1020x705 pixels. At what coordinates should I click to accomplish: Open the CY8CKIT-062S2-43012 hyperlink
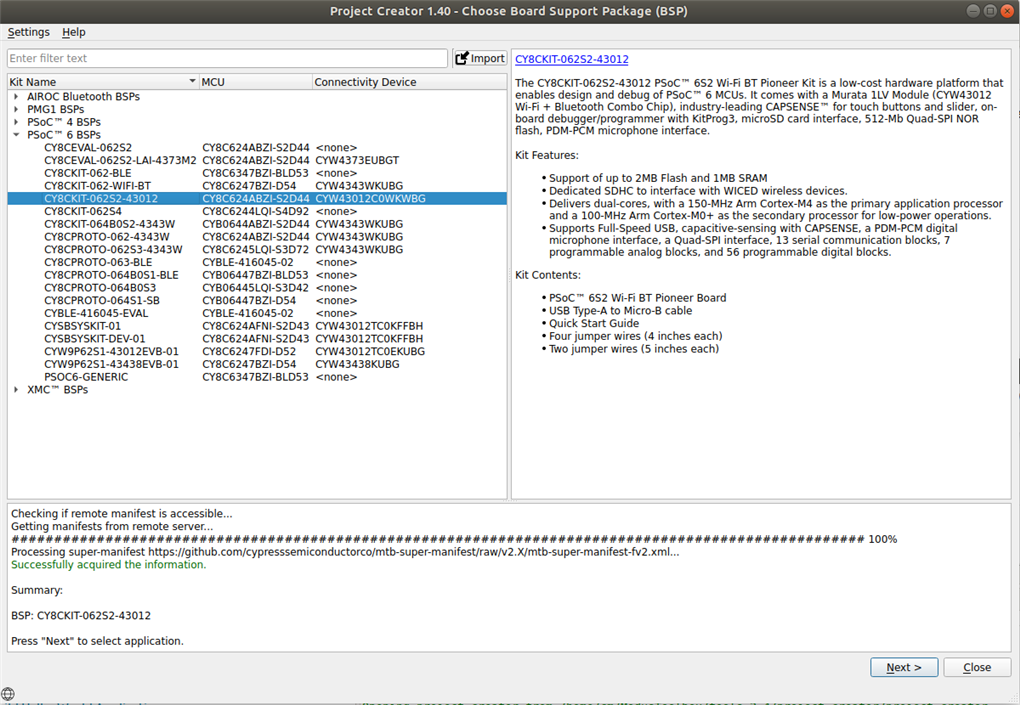click(x=572, y=59)
